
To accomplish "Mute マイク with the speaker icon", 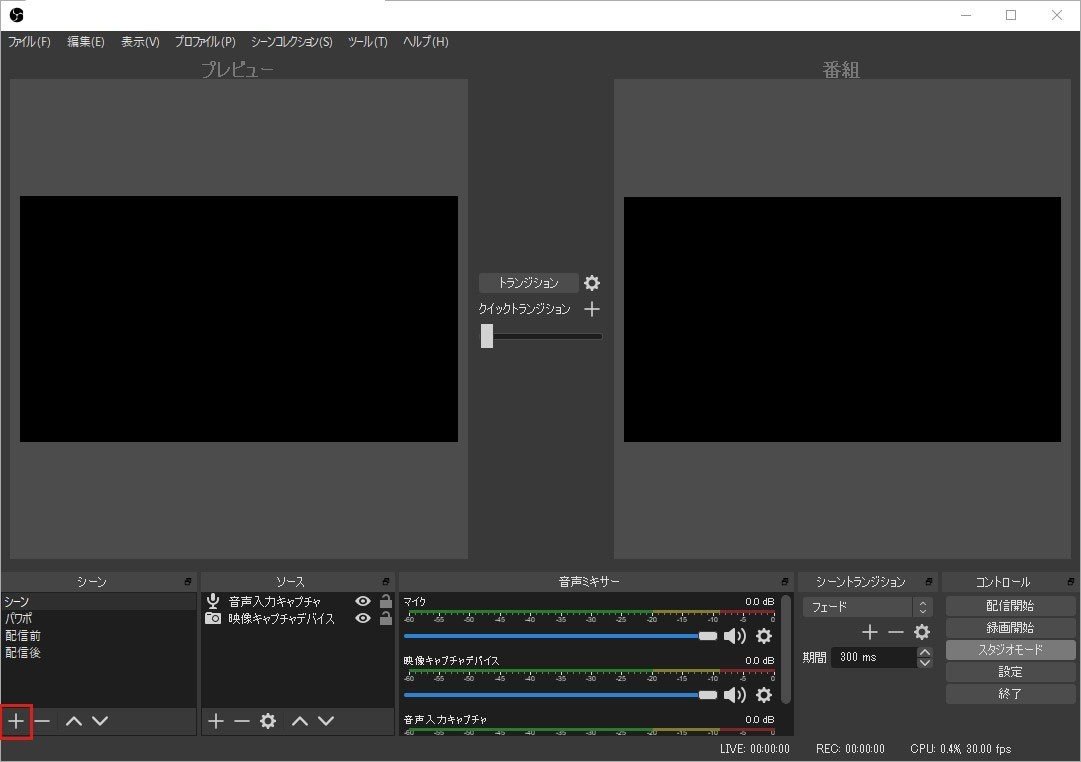I will [x=737, y=636].
